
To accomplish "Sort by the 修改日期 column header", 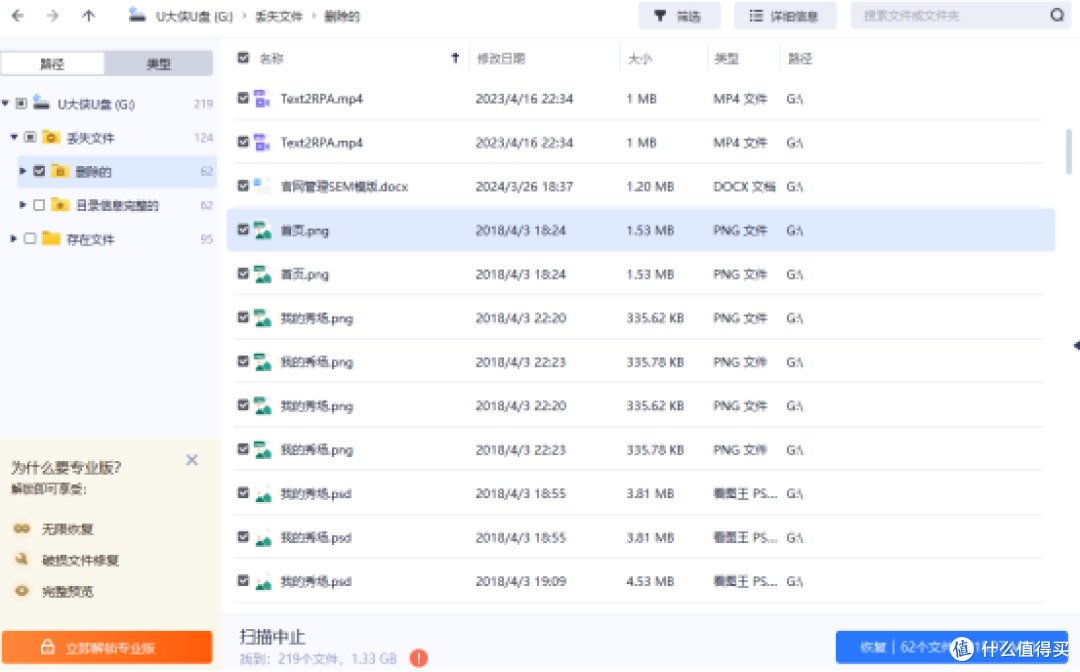I will [x=501, y=59].
